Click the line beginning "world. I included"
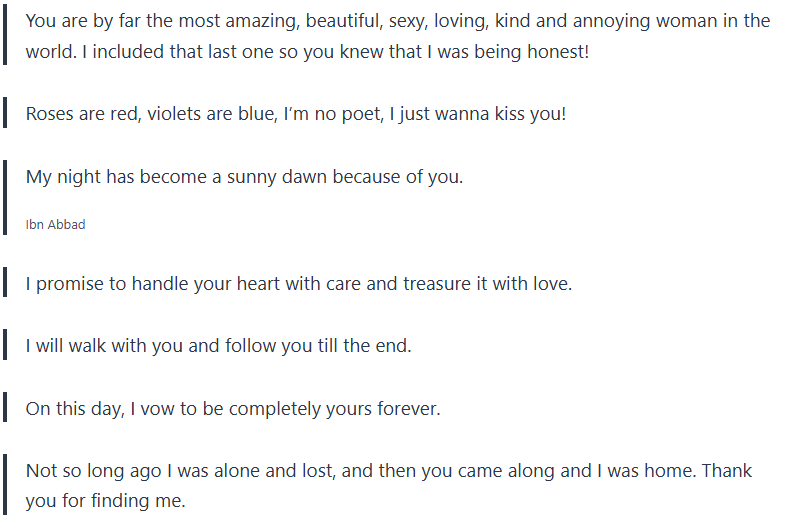 click(x=307, y=50)
